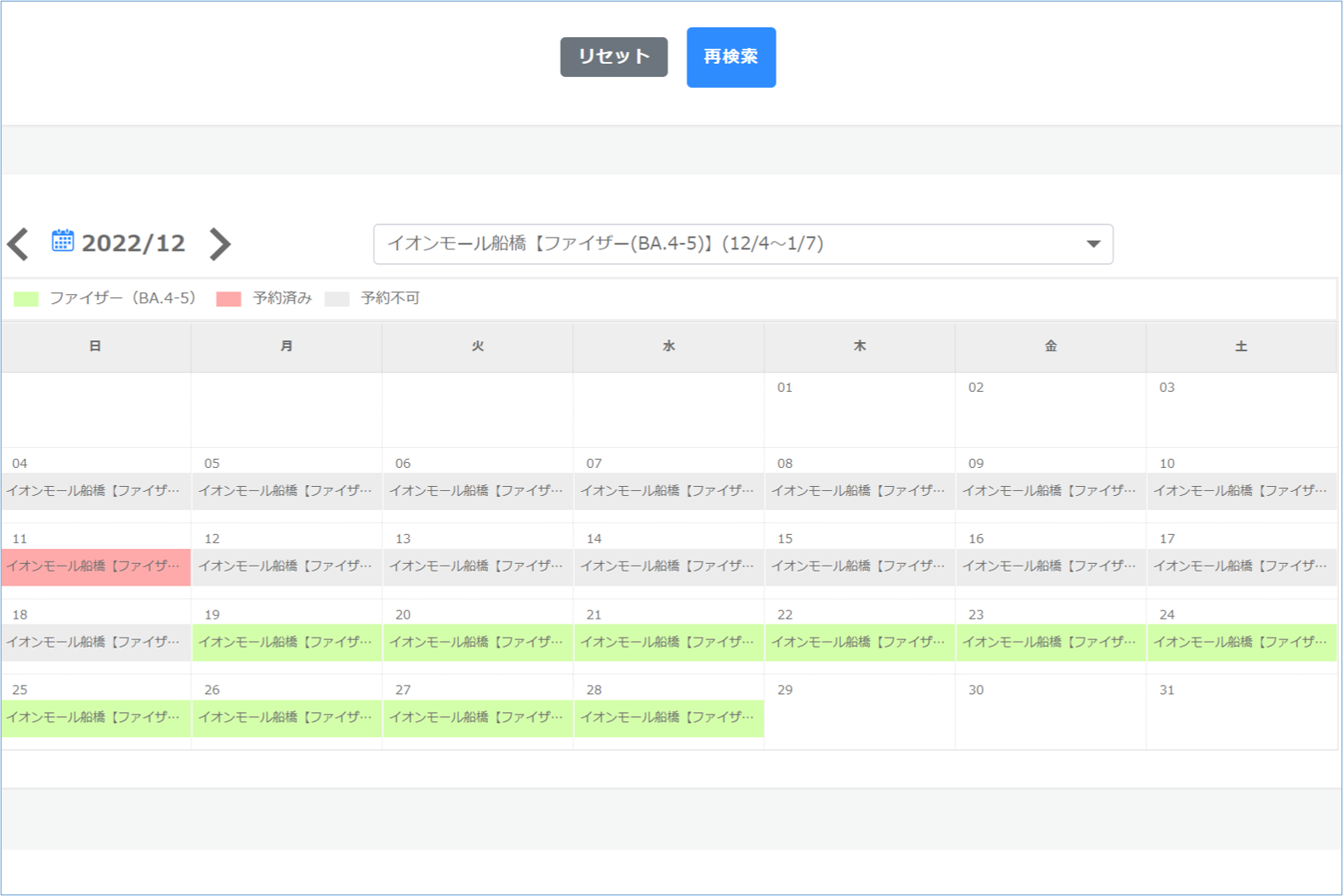Click the 木 column header

coord(860,347)
